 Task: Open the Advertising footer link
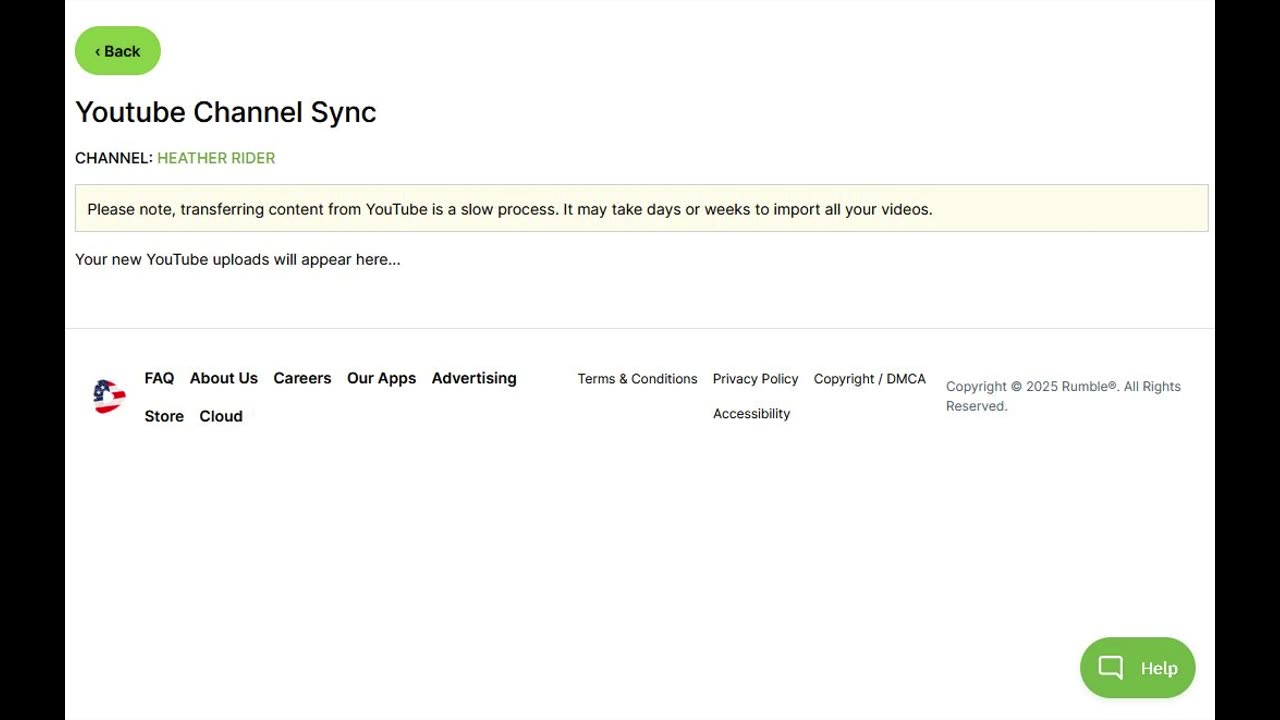click(x=474, y=378)
